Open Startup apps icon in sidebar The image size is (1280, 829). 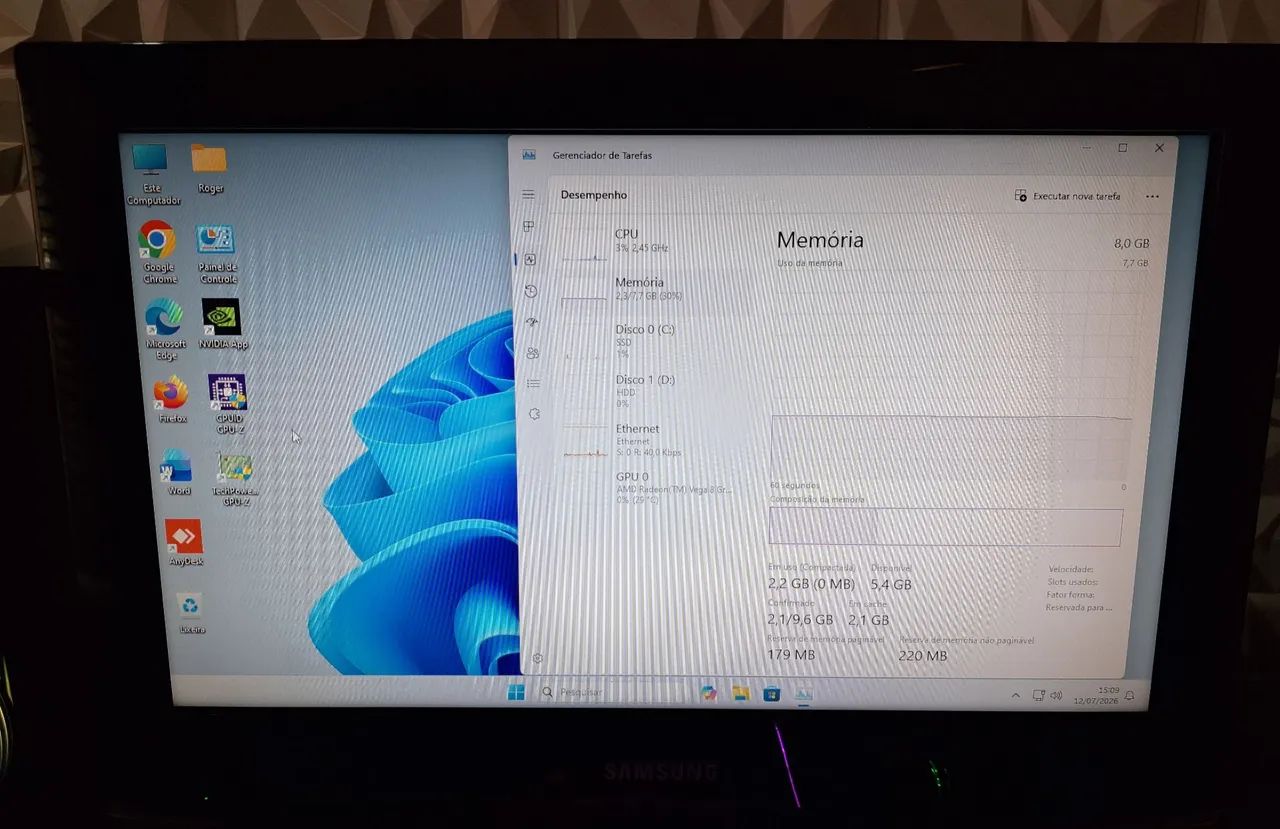[x=532, y=322]
